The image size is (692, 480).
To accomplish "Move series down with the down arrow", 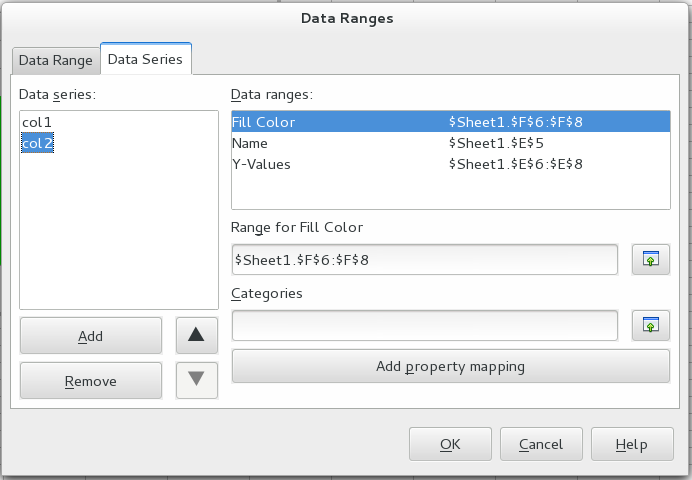I will pos(197,379).
